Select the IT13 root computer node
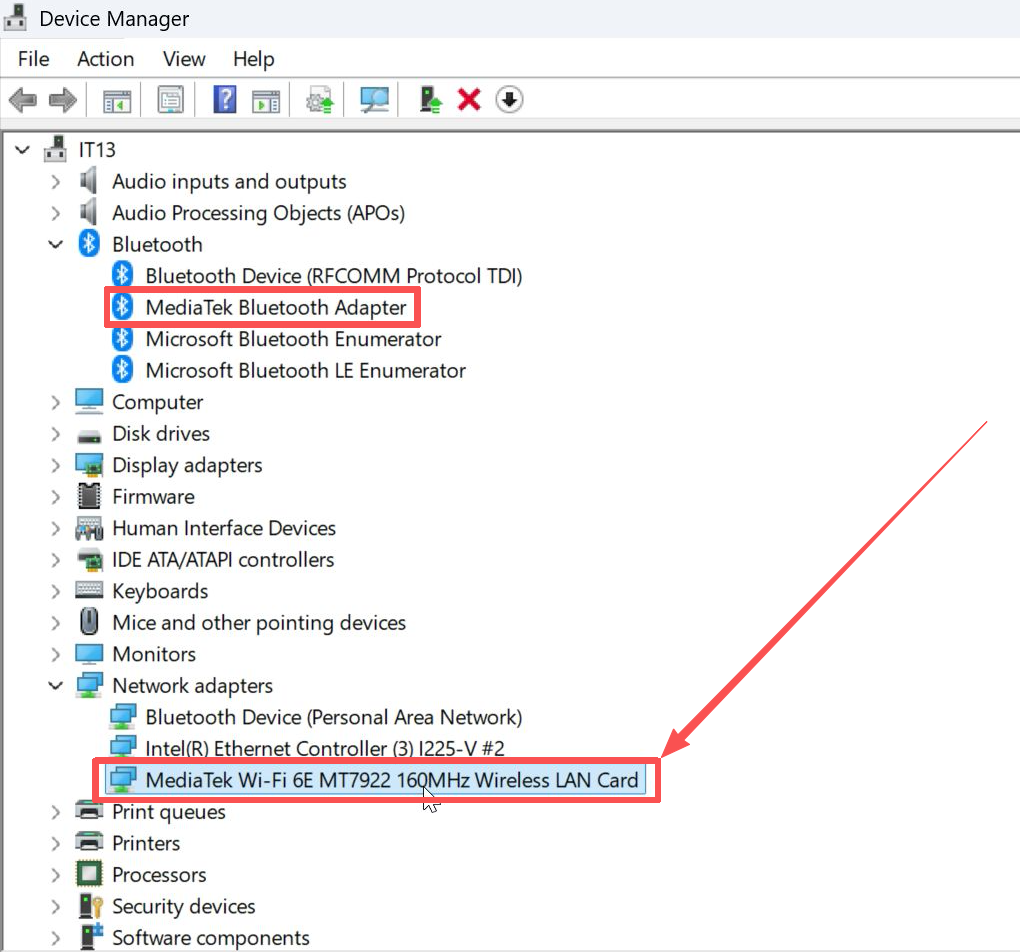Viewport: 1020px width, 952px height. [97, 150]
